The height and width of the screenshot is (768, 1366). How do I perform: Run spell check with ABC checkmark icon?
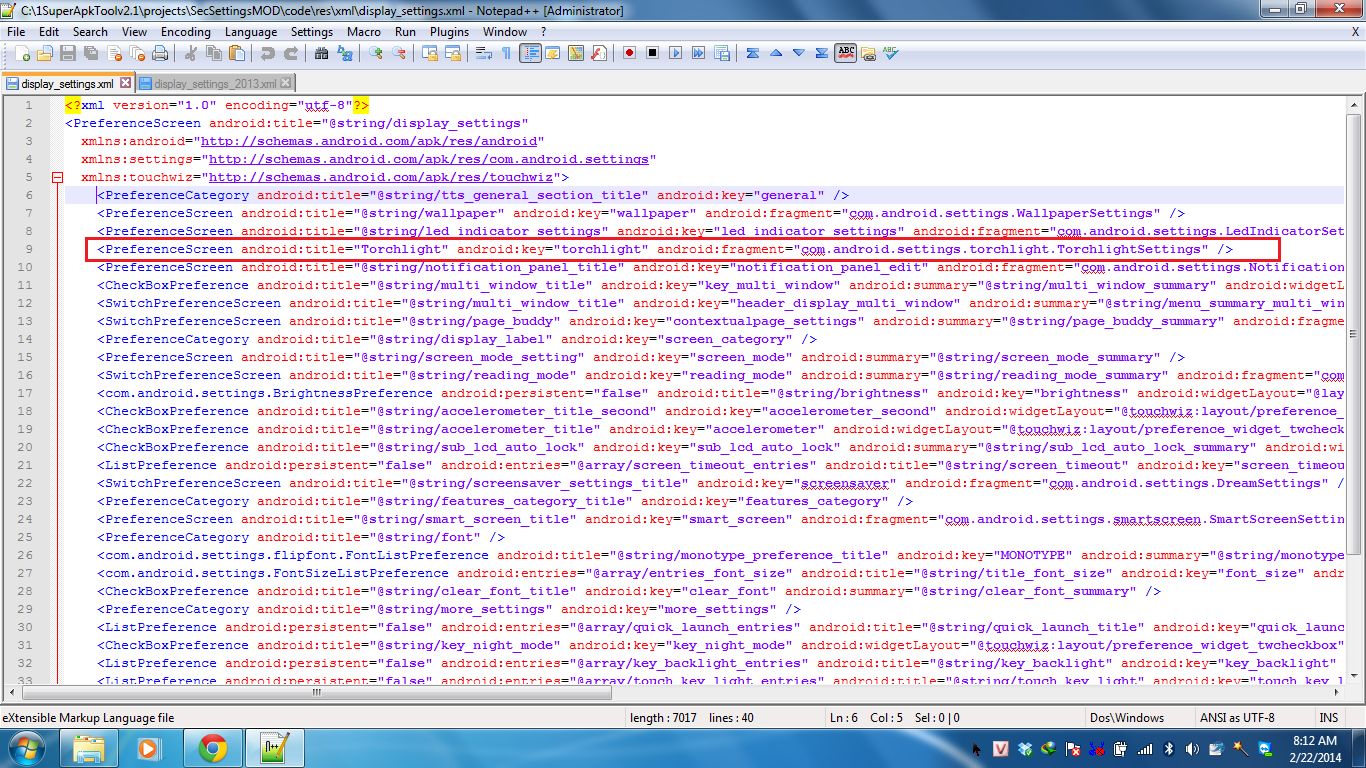coord(890,53)
